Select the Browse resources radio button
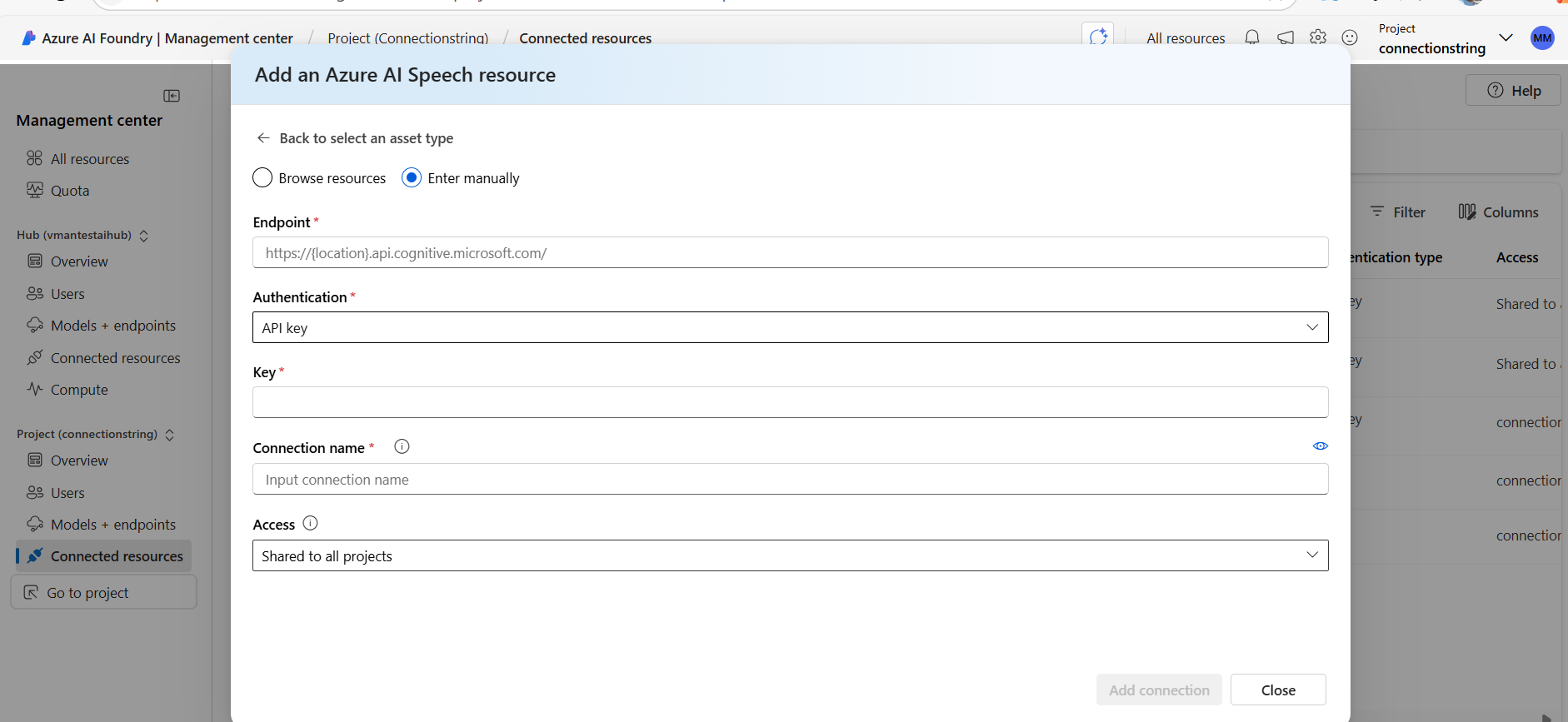Screen dimensions: 1568x722 tap(262, 177)
